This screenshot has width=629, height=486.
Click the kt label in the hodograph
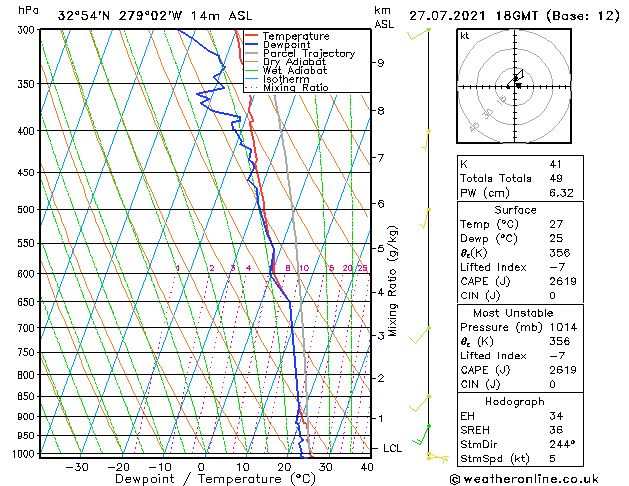[x=465, y=36]
